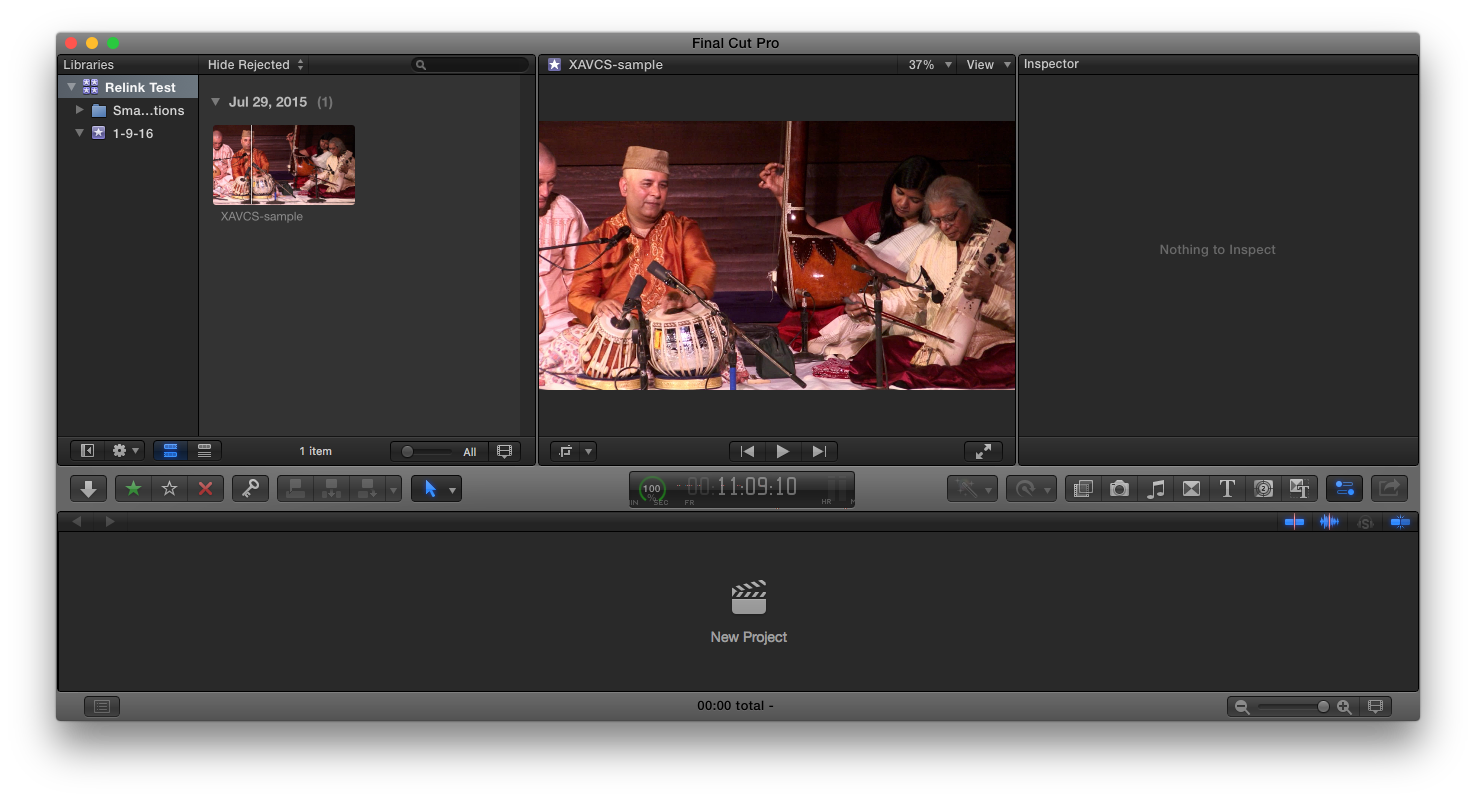This screenshot has width=1476, height=801.
Task: Open the clip appearance options button
Action: [x=1375, y=706]
